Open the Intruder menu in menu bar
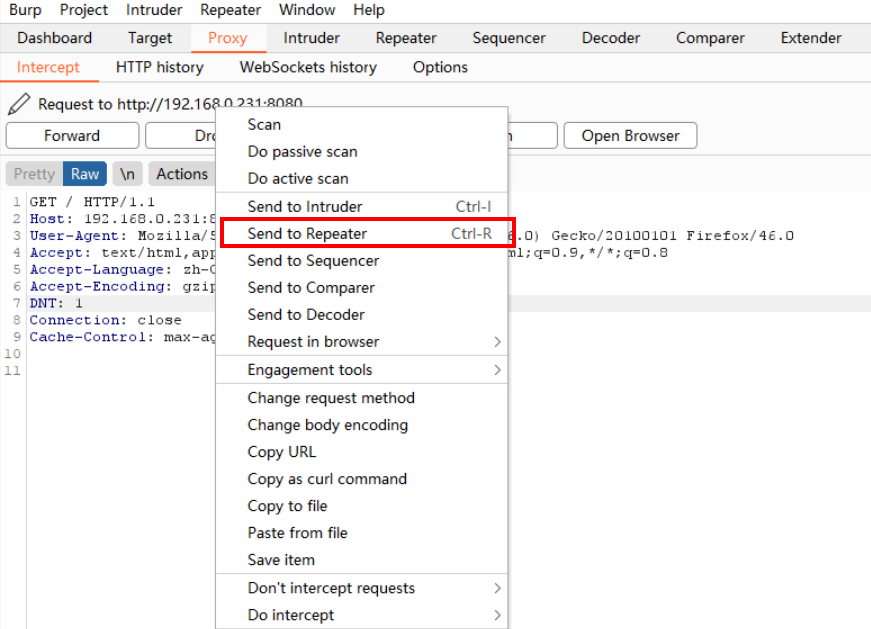This screenshot has width=871, height=629. tap(154, 10)
